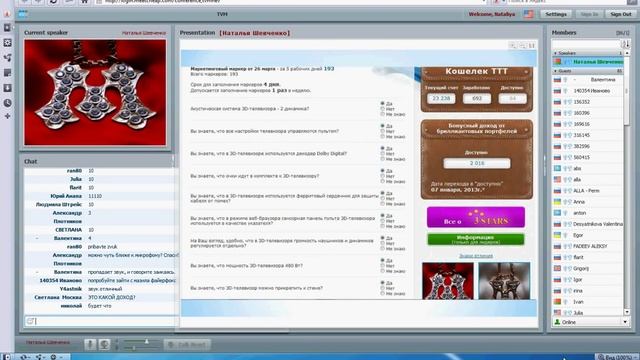Click chat message pribavte zvuk
Screen dimensions: 640x360
102,247
